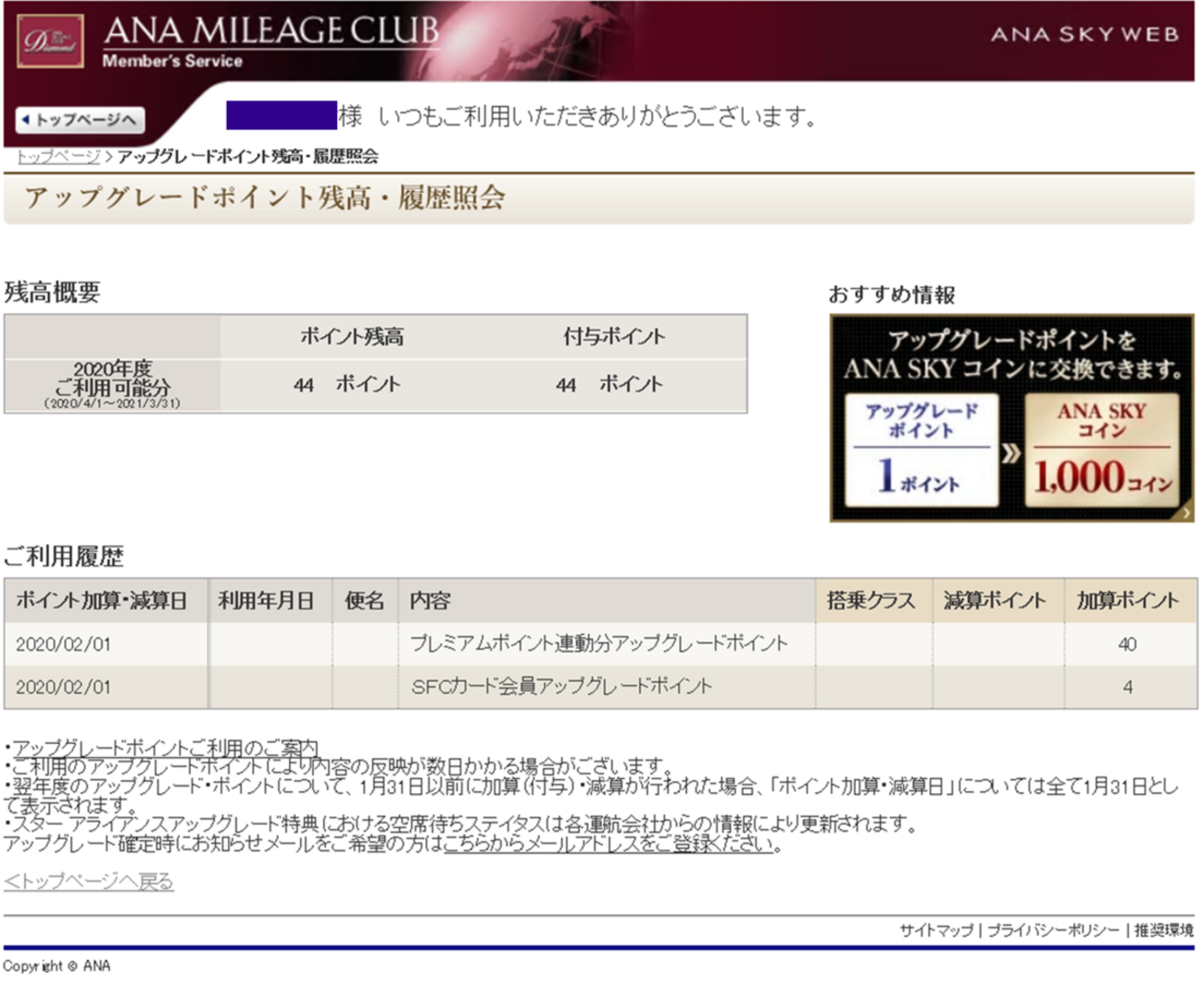1204x984 pixels.
Task: Open アップグレードポイントご利用のご案内 link
Action: point(165,747)
